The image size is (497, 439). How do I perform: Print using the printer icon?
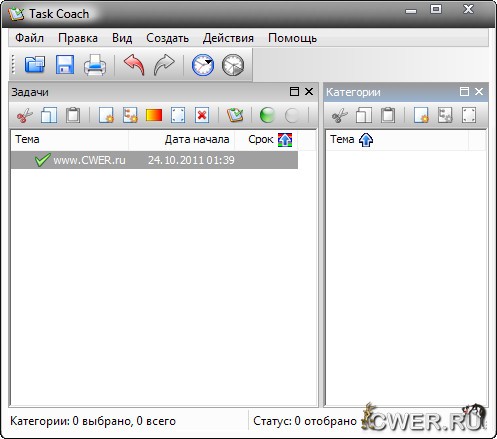pos(95,64)
